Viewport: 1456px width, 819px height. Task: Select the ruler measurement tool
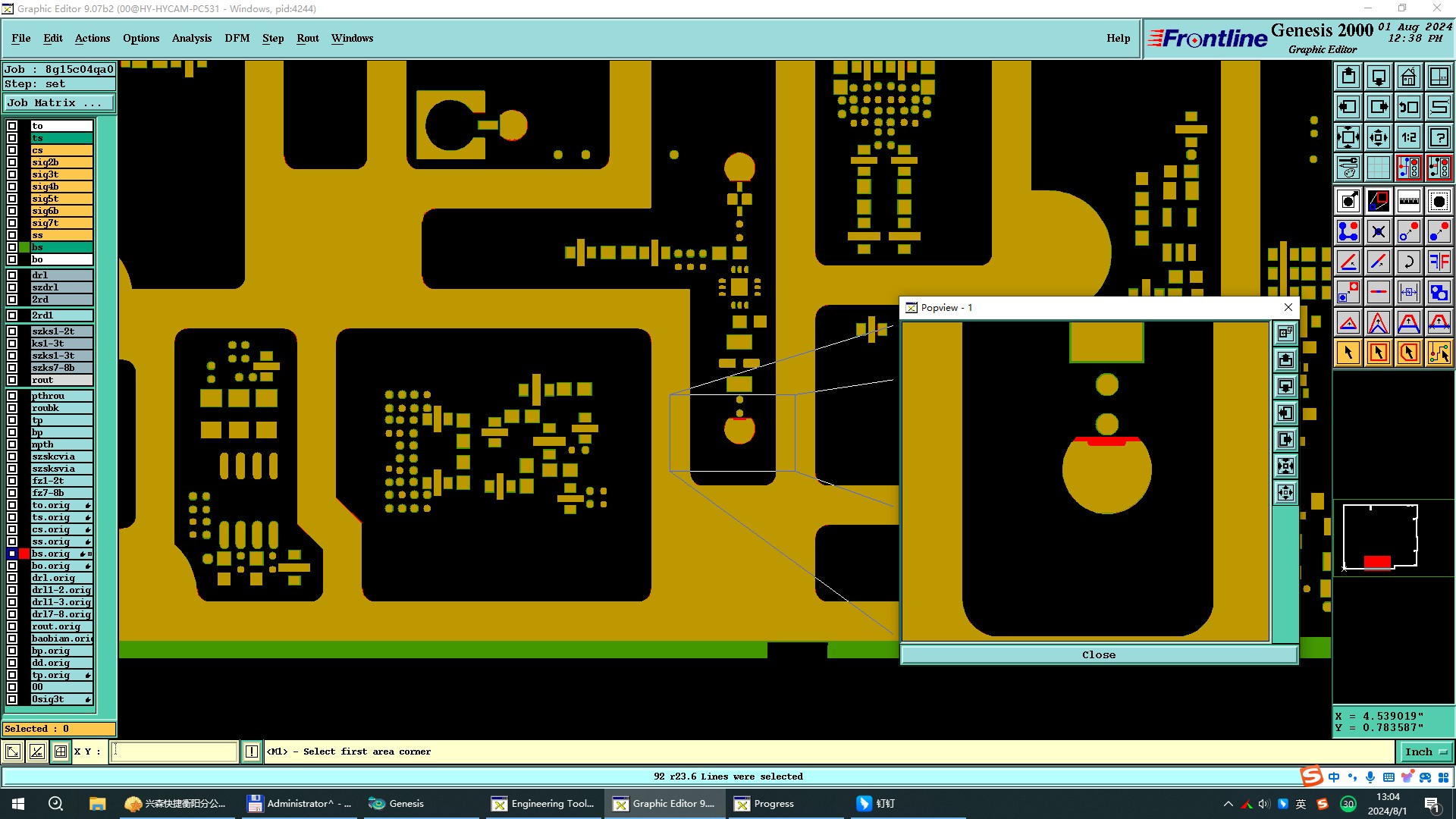1409,201
